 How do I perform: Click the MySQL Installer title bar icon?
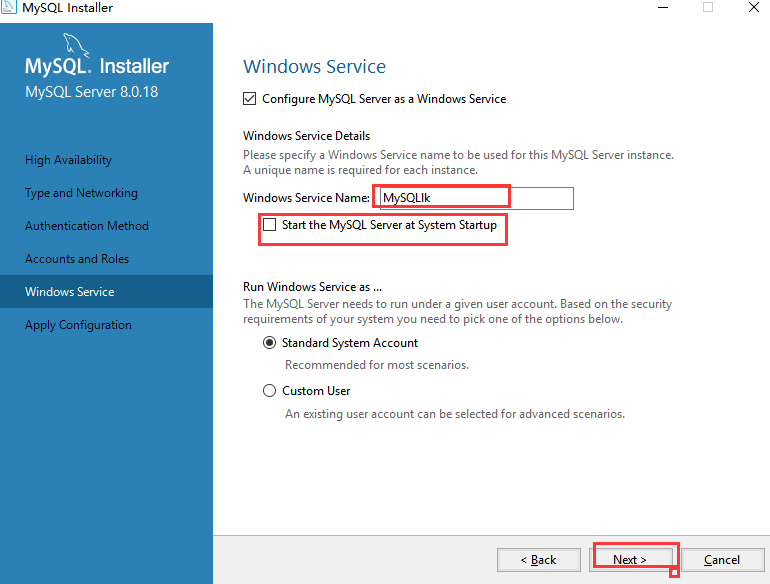click(x=9, y=7)
